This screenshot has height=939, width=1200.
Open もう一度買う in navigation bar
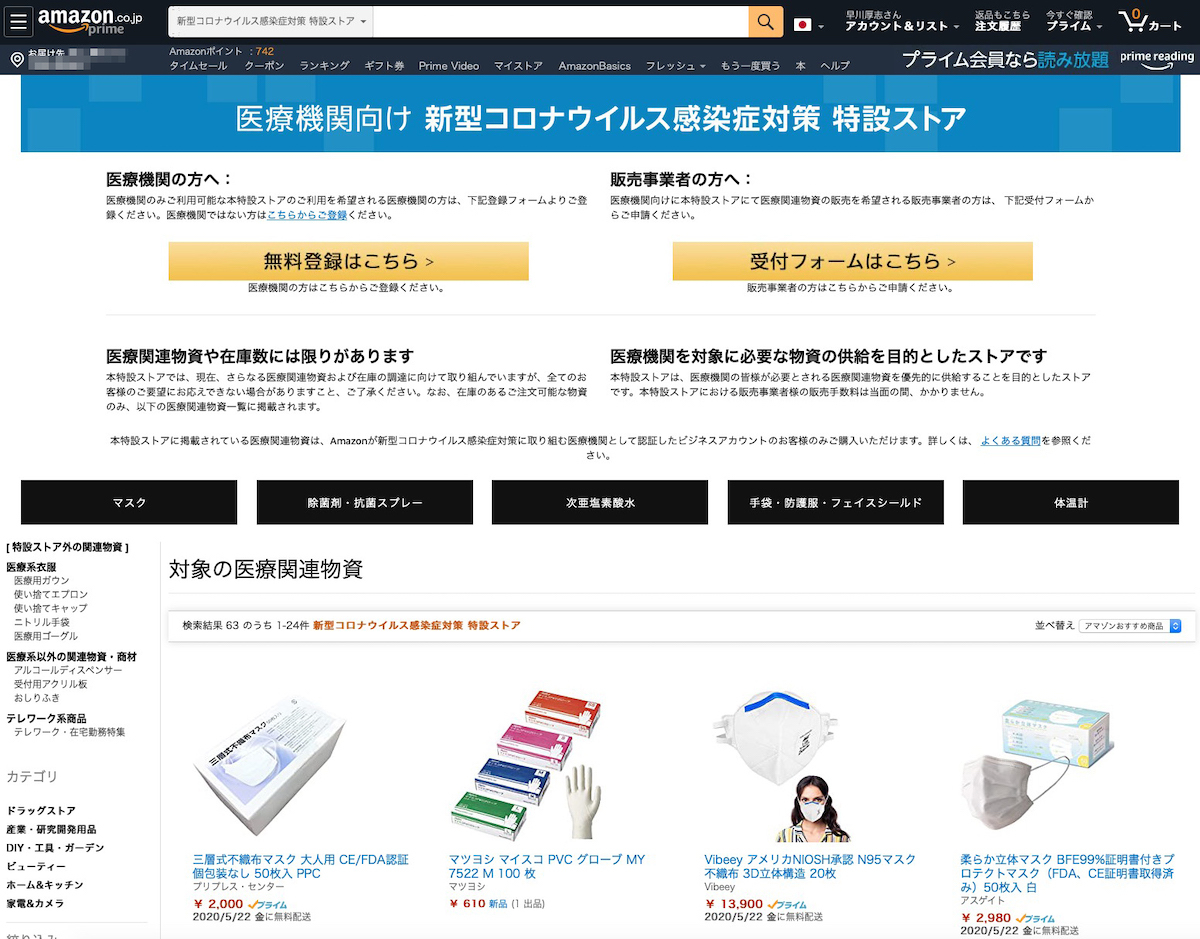[750, 66]
